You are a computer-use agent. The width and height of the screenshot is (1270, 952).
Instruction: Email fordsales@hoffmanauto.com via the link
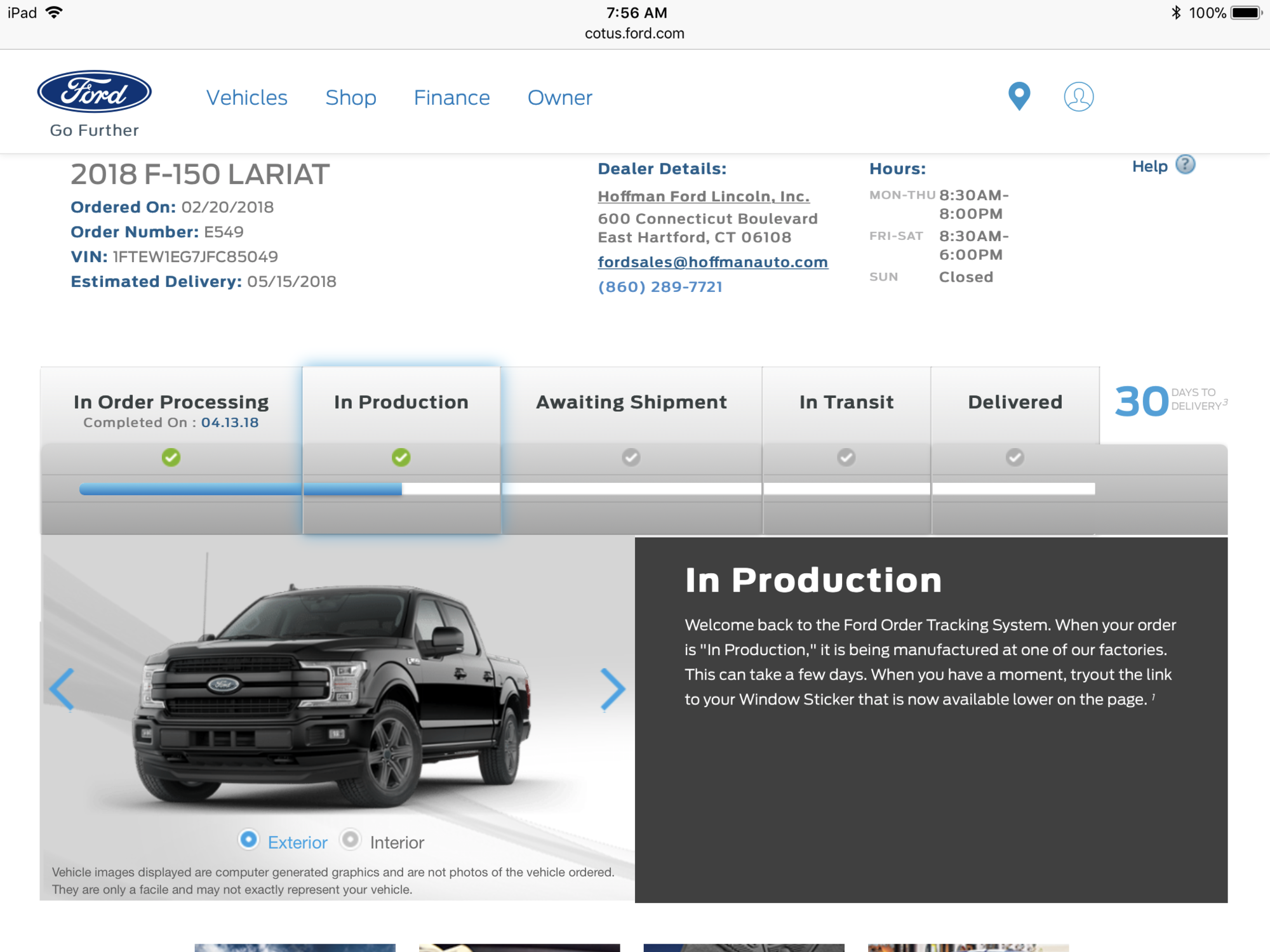coord(712,261)
